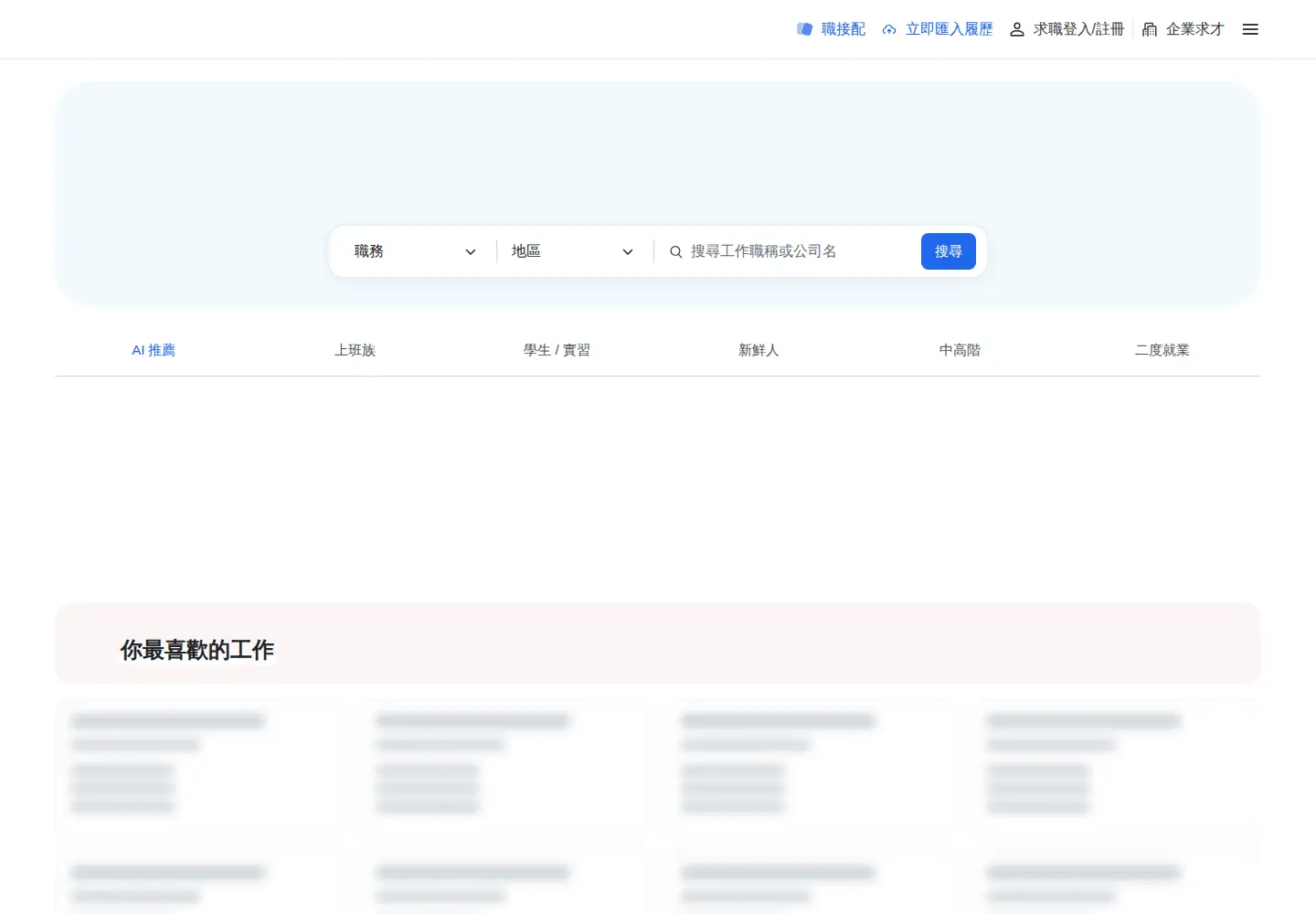Switch to the 中高階 tab
This screenshot has width=1316, height=914.
click(x=960, y=350)
